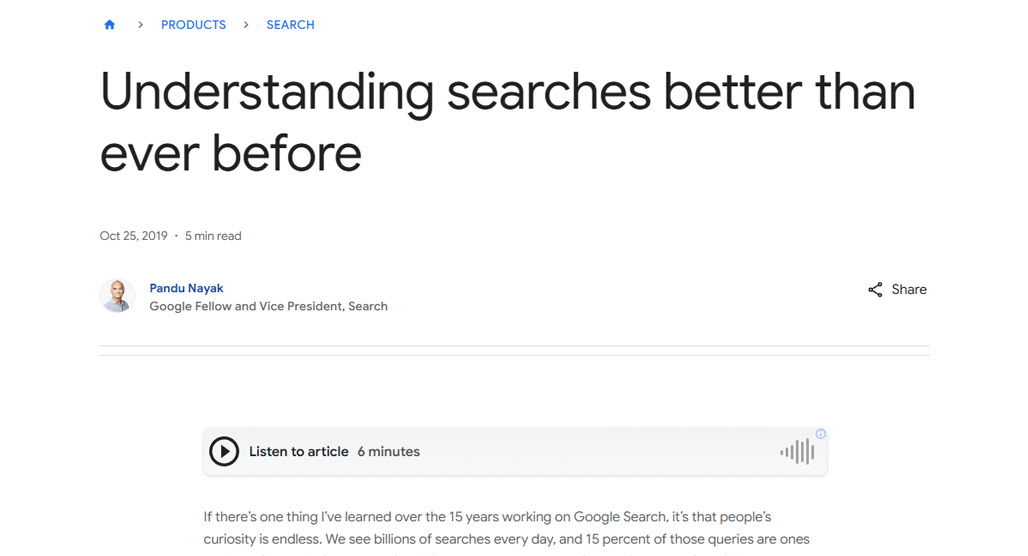This screenshot has width=1028, height=556.
Task: Click the 'Listen to article' label
Action: (298, 451)
